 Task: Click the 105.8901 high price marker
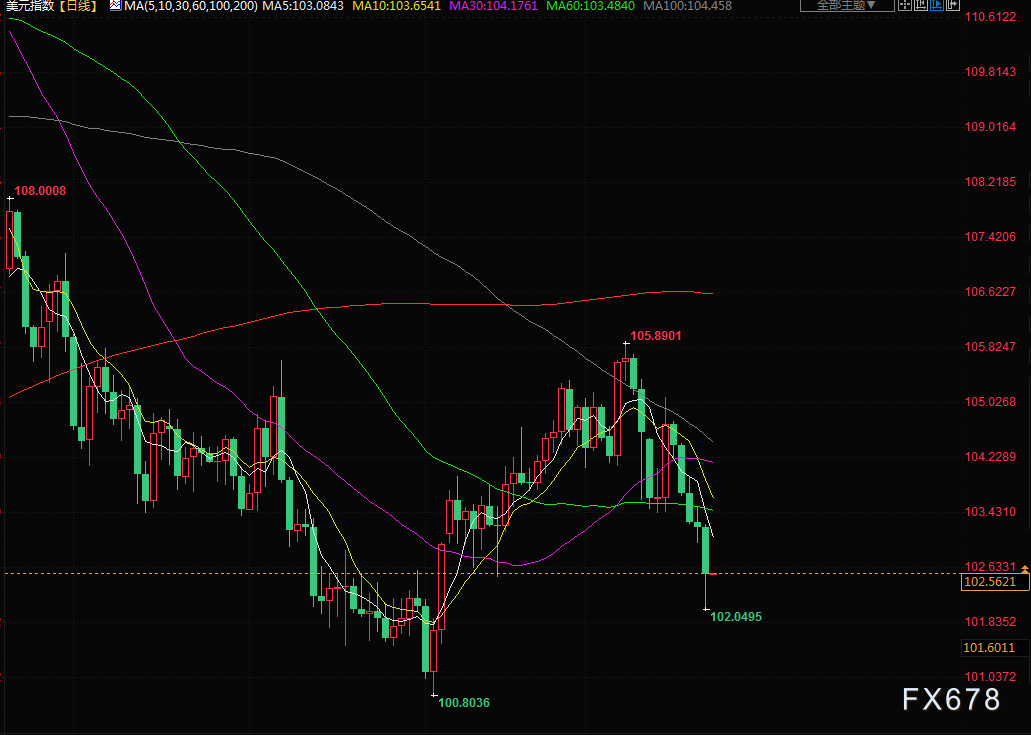pos(656,336)
